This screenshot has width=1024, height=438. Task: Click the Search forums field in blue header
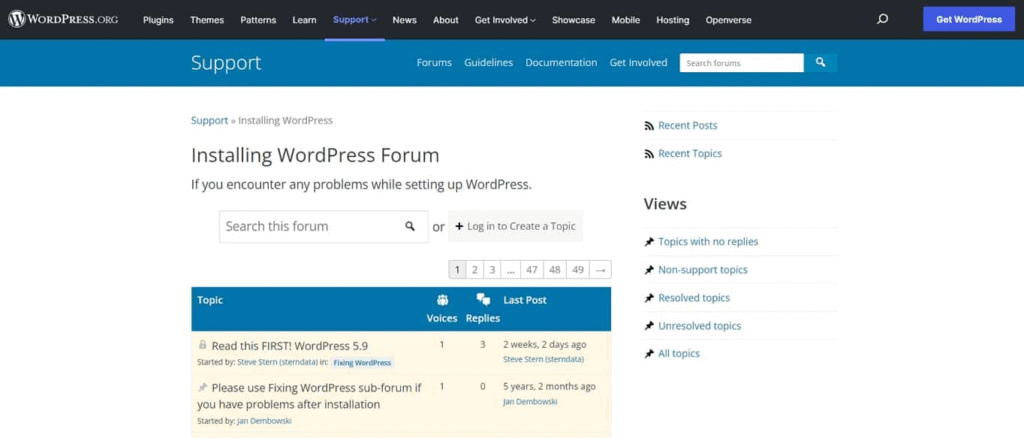(x=742, y=63)
